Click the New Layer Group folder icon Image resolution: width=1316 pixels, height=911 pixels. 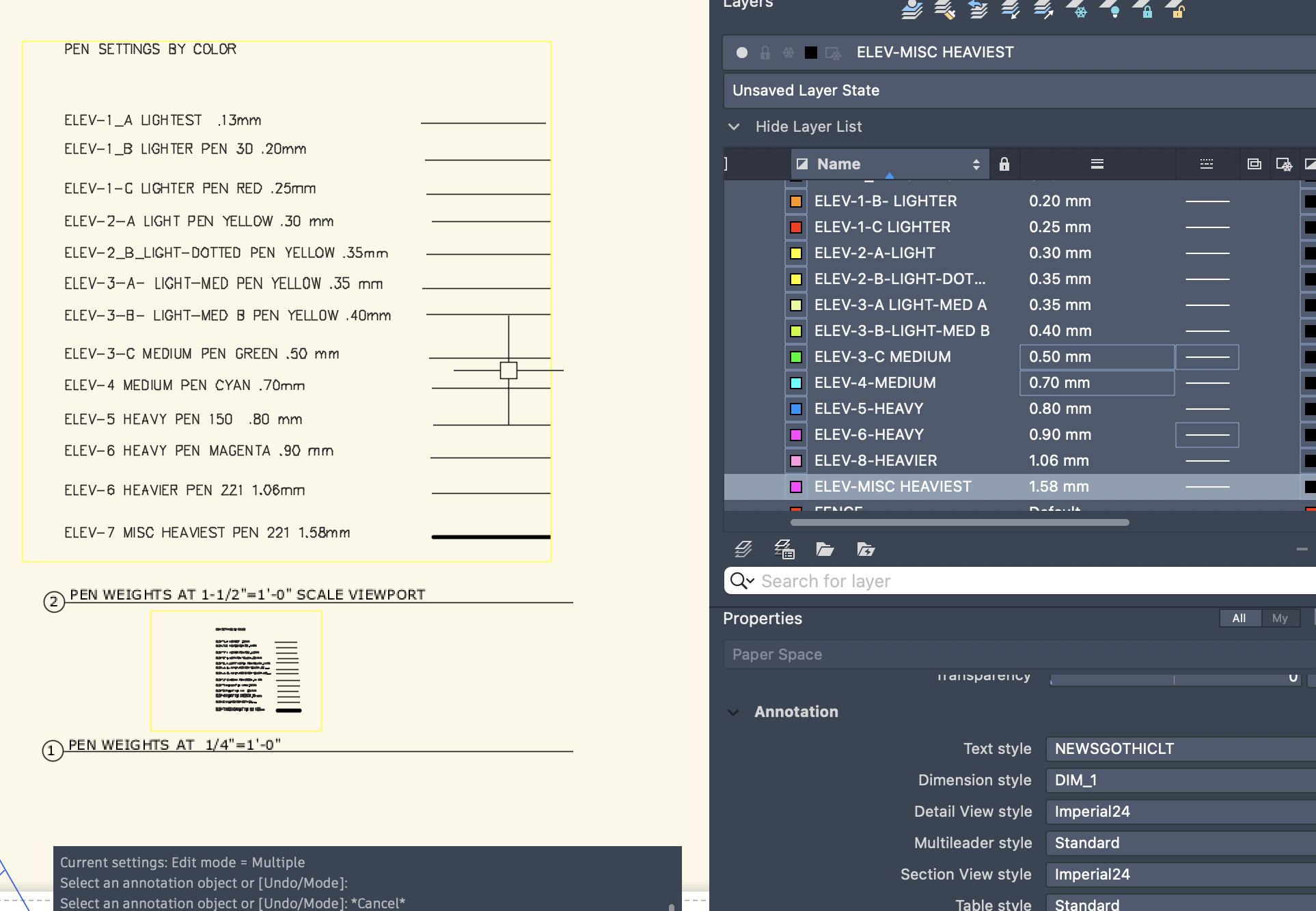point(825,549)
